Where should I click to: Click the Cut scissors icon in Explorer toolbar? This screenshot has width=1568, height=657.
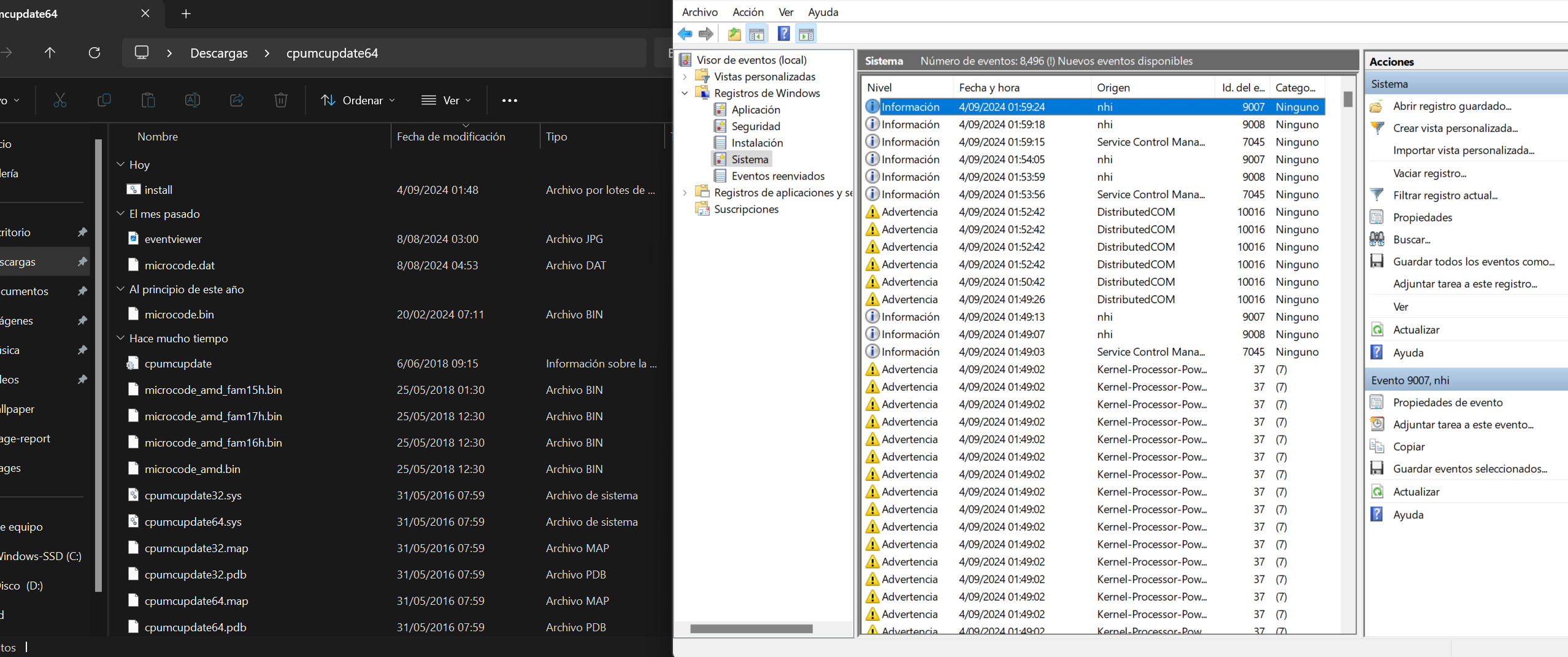pos(60,100)
